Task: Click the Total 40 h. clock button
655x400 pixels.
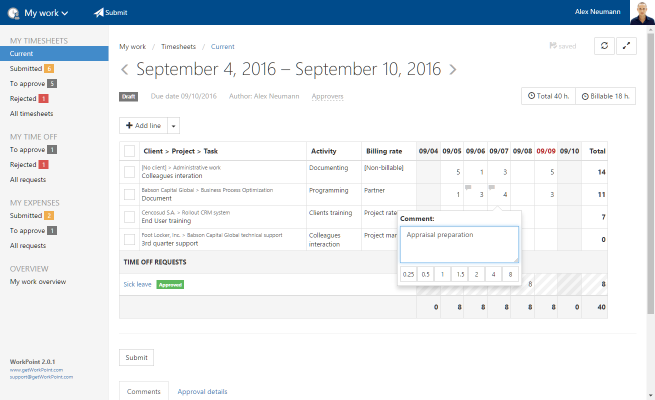Action: click(x=547, y=96)
